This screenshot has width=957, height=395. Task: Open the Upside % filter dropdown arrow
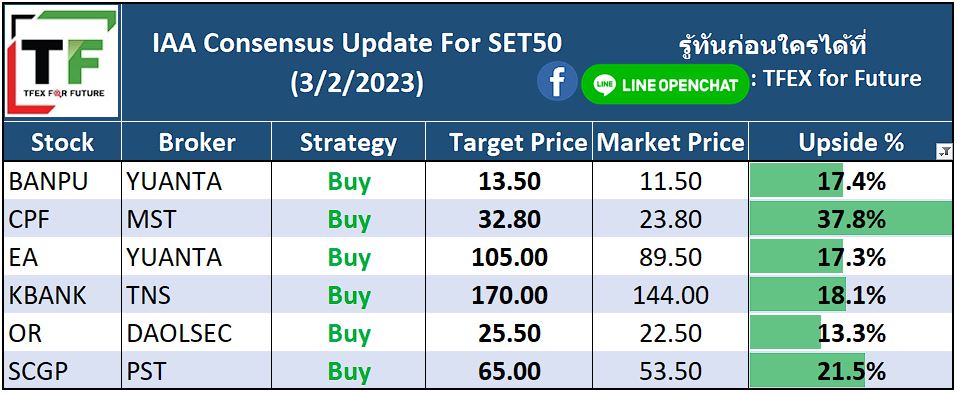tap(944, 152)
